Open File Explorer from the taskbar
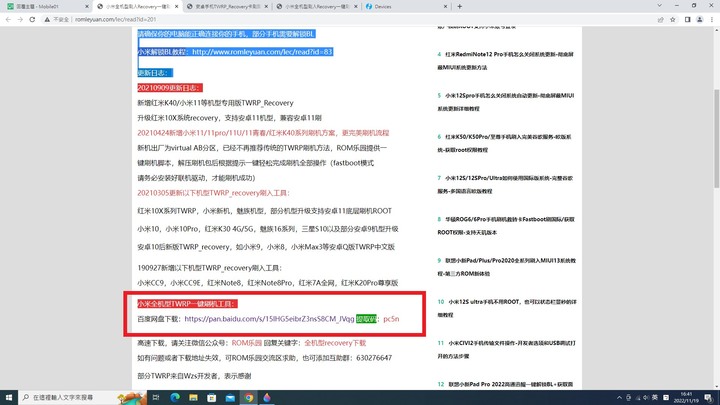 pyautogui.click(x=193, y=397)
